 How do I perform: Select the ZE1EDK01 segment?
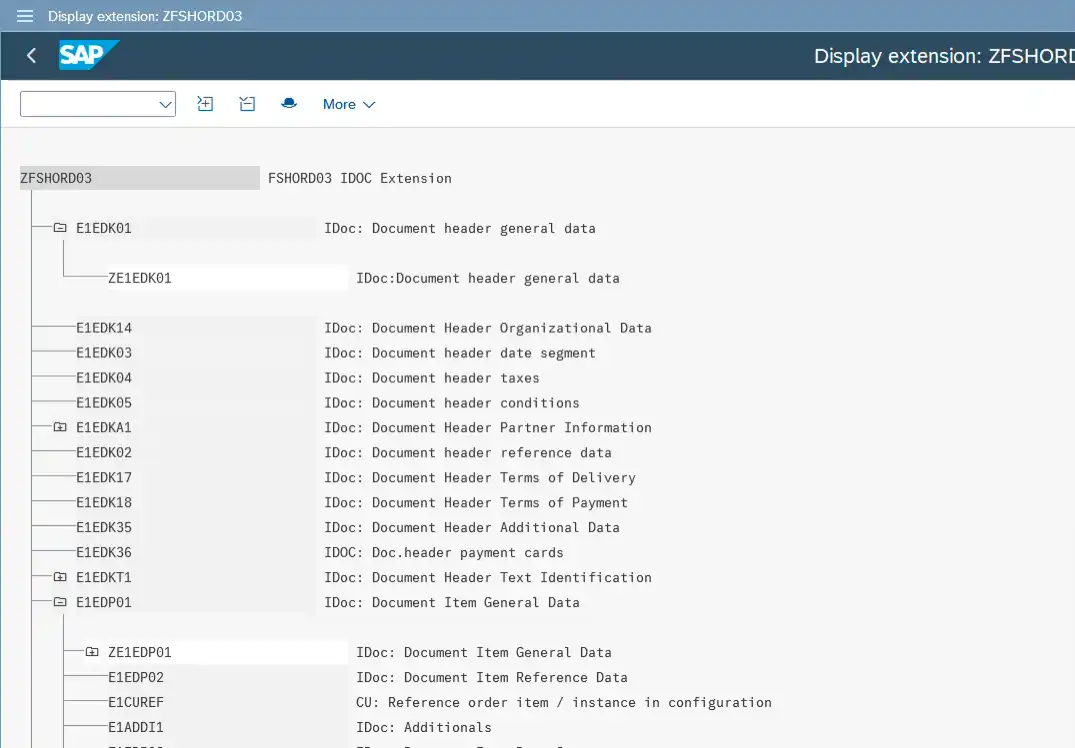coord(140,278)
